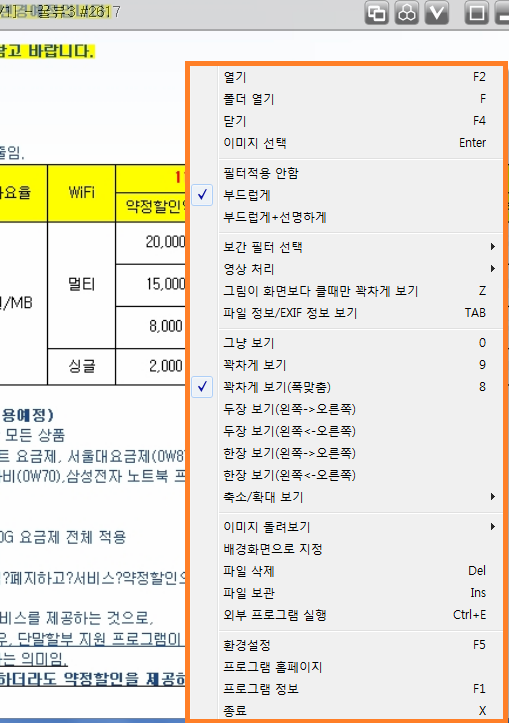Click the overlapping windows icon in title bar
The height and width of the screenshot is (723, 509).
tap(377, 12)
